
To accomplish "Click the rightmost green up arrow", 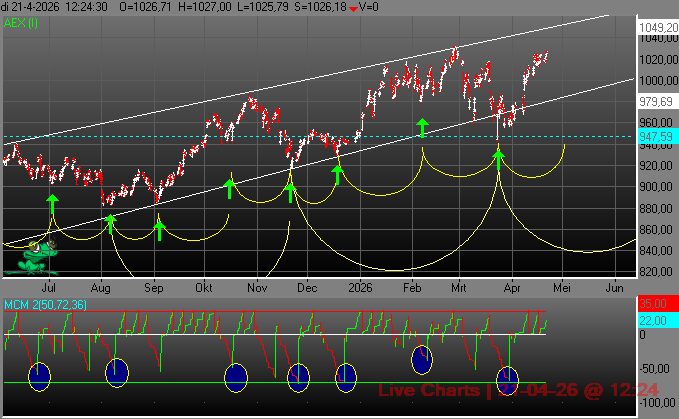I will [x=498, y=158].
